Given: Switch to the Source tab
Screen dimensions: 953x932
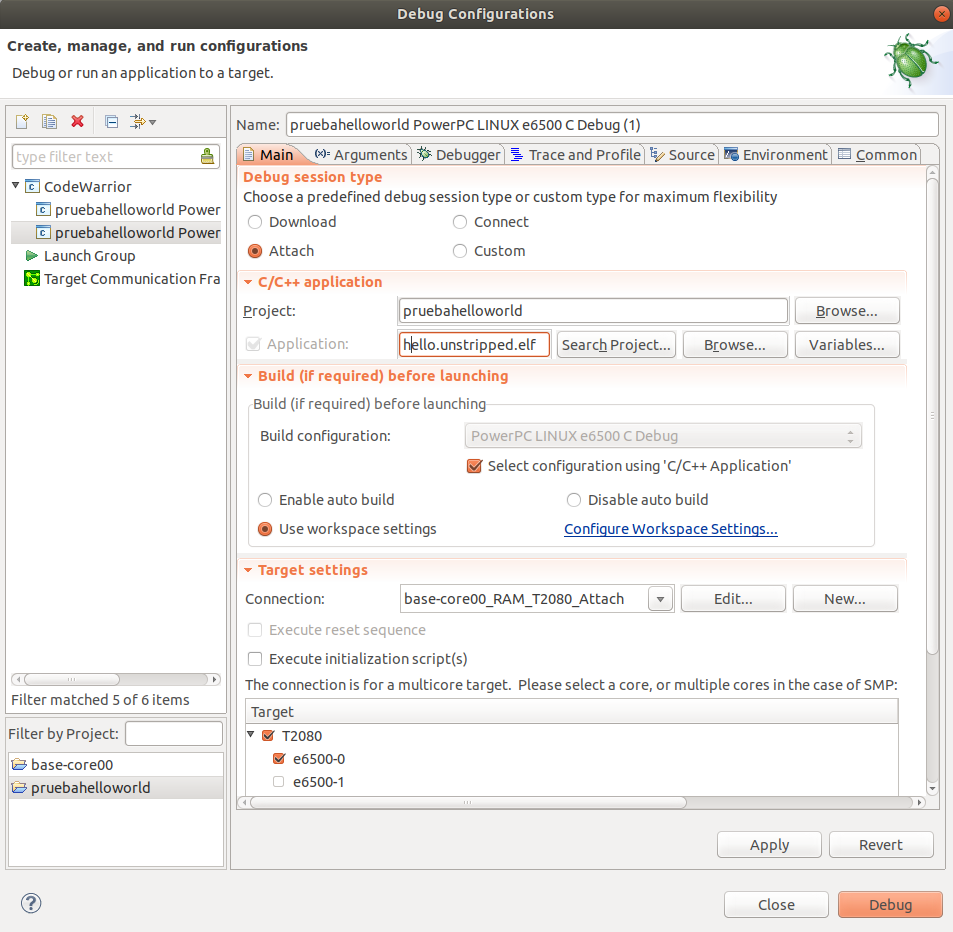Looking at the screenshot, I should pos(683,155).
